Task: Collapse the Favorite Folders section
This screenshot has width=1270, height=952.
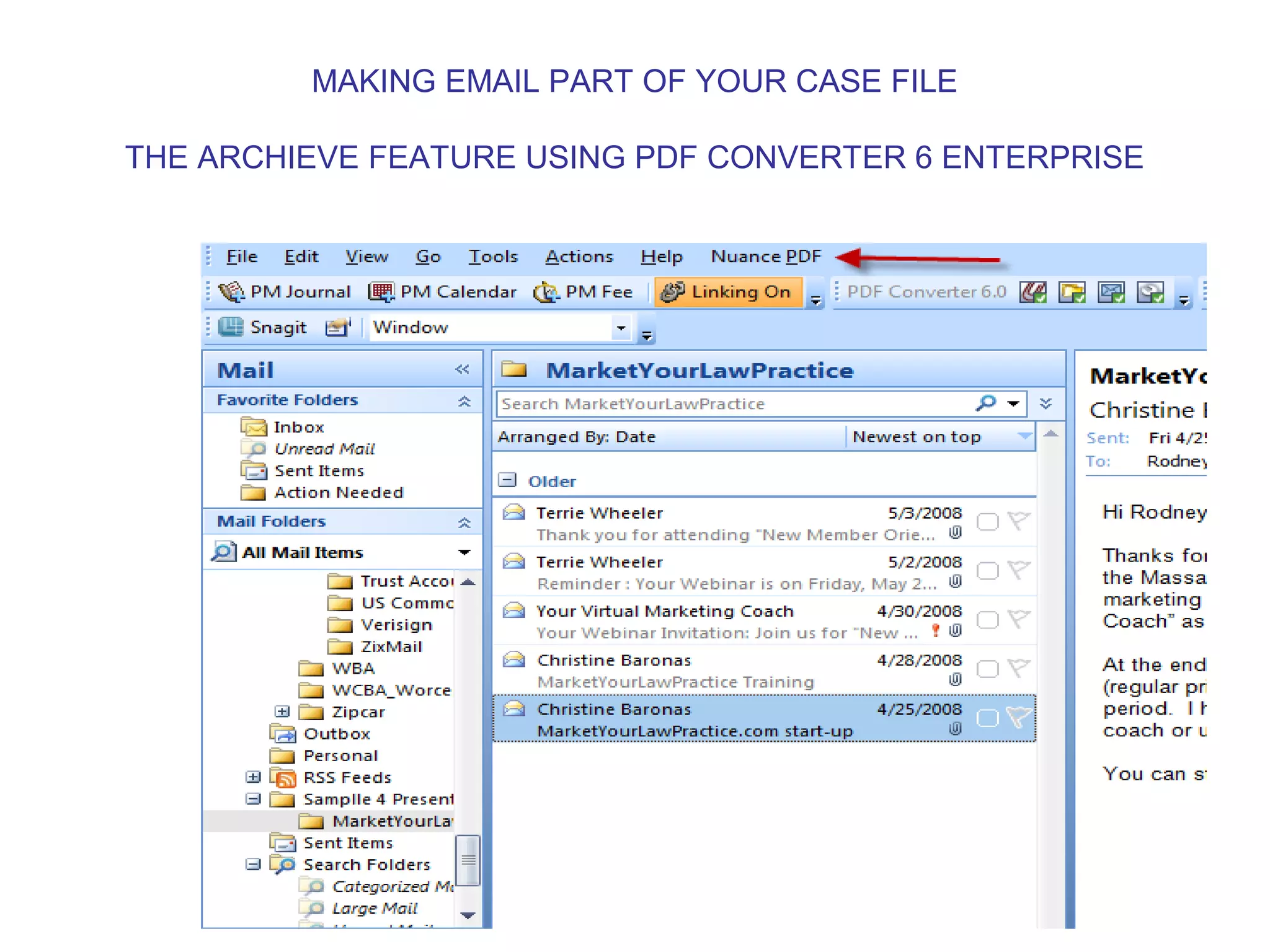Action: 464,401
